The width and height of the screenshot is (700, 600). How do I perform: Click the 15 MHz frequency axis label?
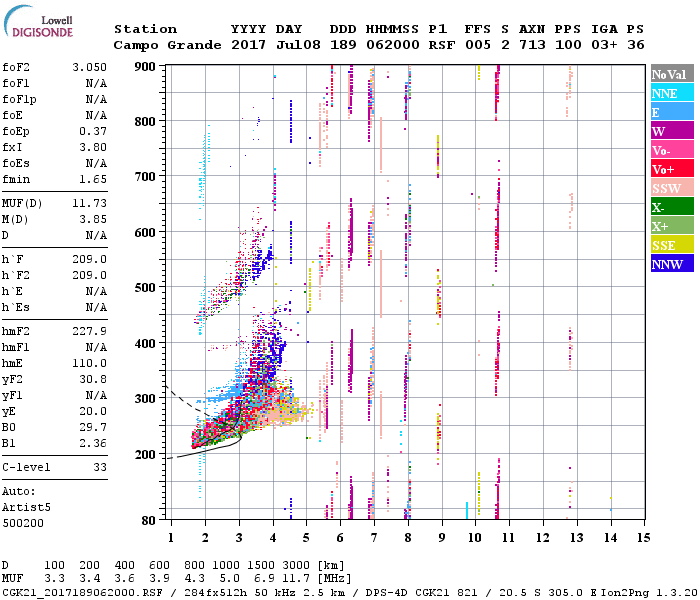tap(643, 538)
